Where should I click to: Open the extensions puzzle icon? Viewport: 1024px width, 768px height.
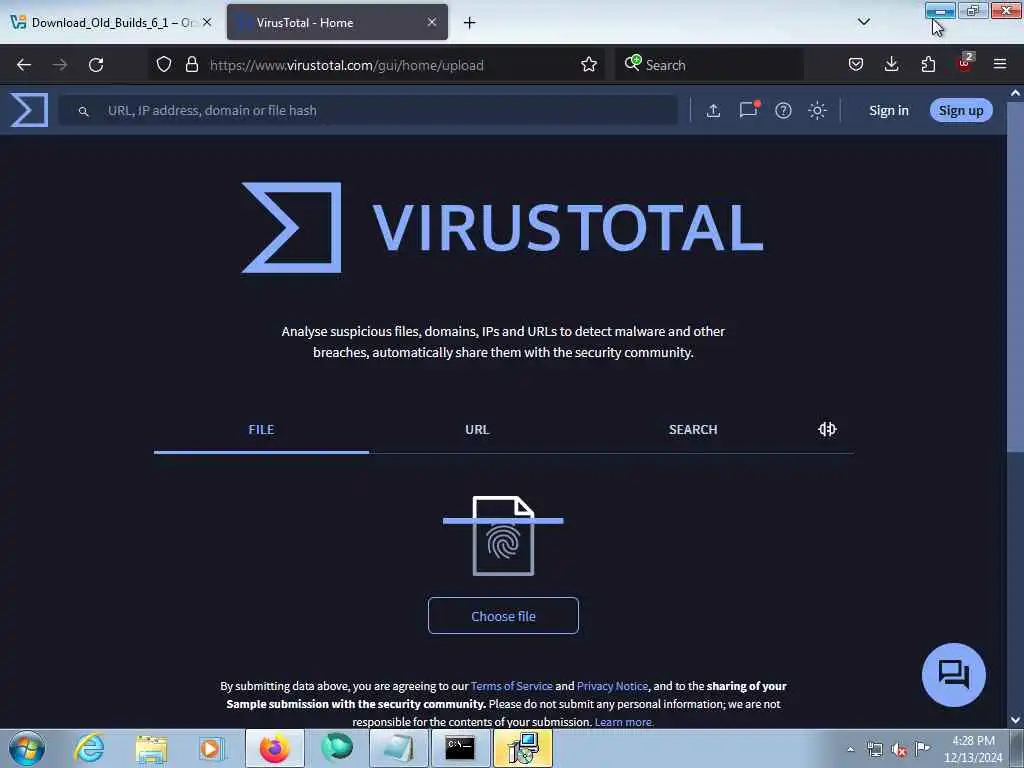[928, 64]
